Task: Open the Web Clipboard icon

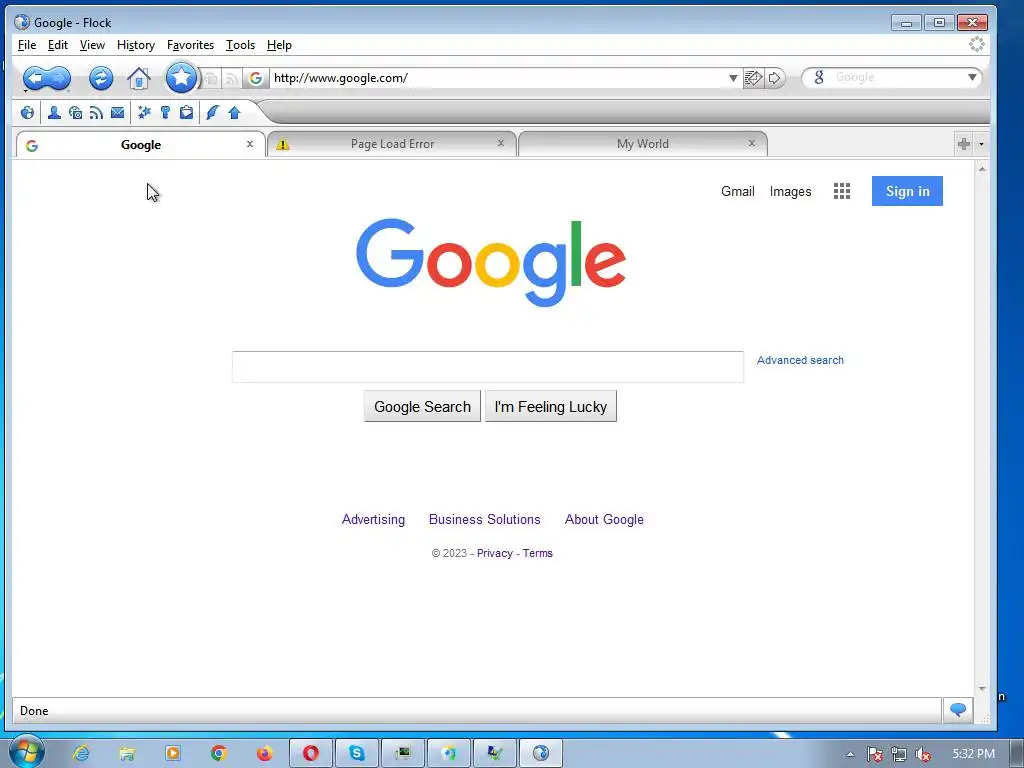Action: coord(186,112)
